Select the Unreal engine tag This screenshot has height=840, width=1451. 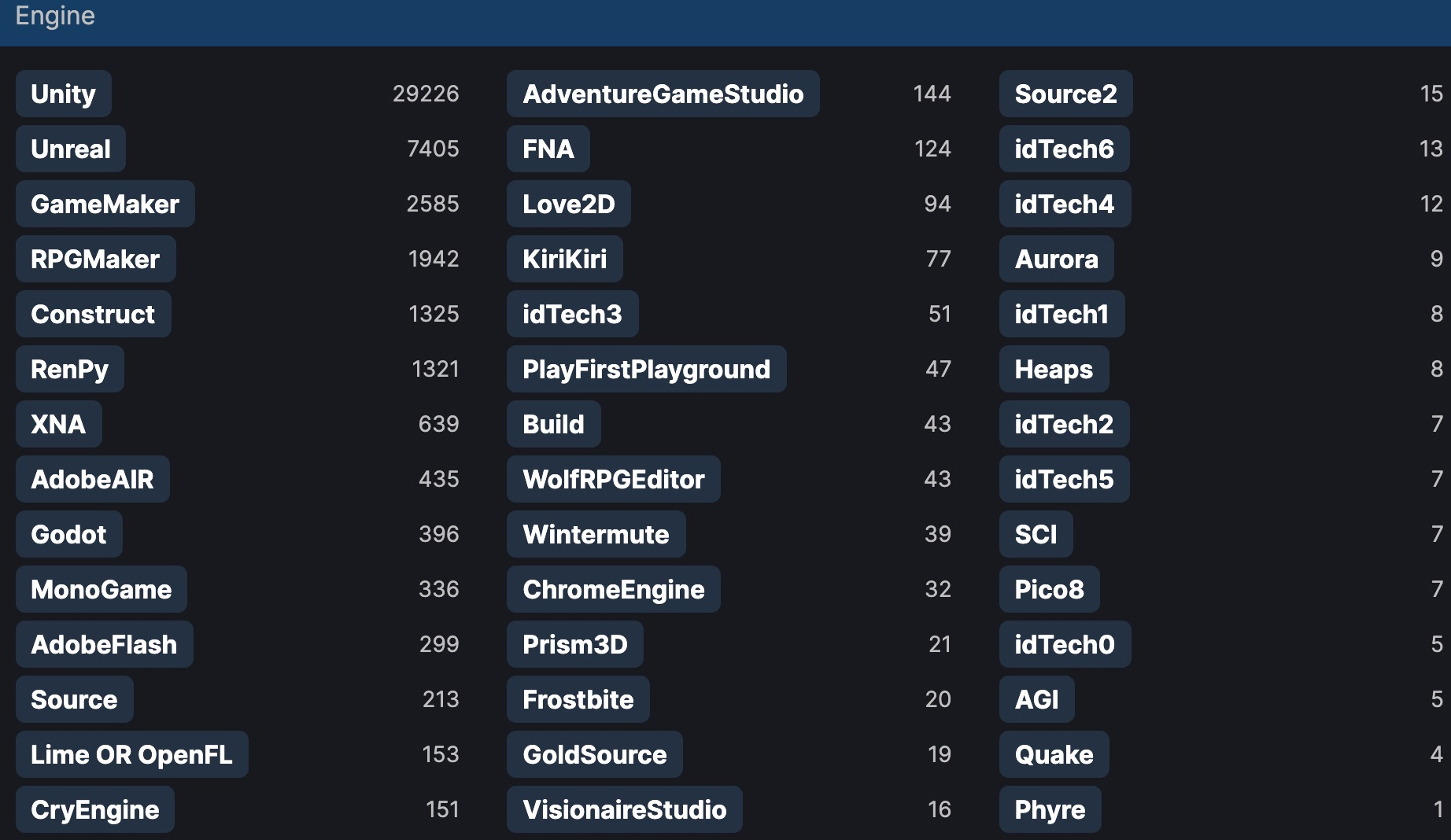(71, 149)
